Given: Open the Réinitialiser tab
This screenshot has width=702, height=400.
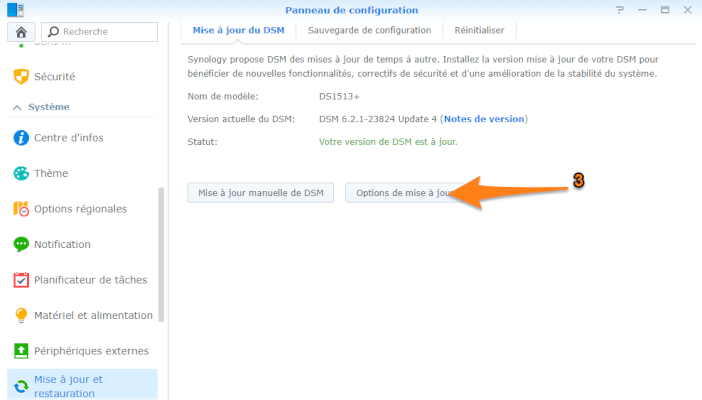Looking at the screenshot, I should 479,30.
